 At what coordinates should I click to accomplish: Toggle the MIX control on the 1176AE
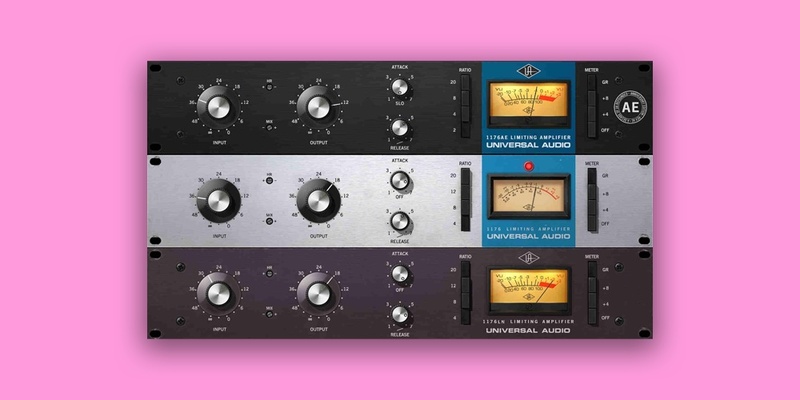pos(269,128)
